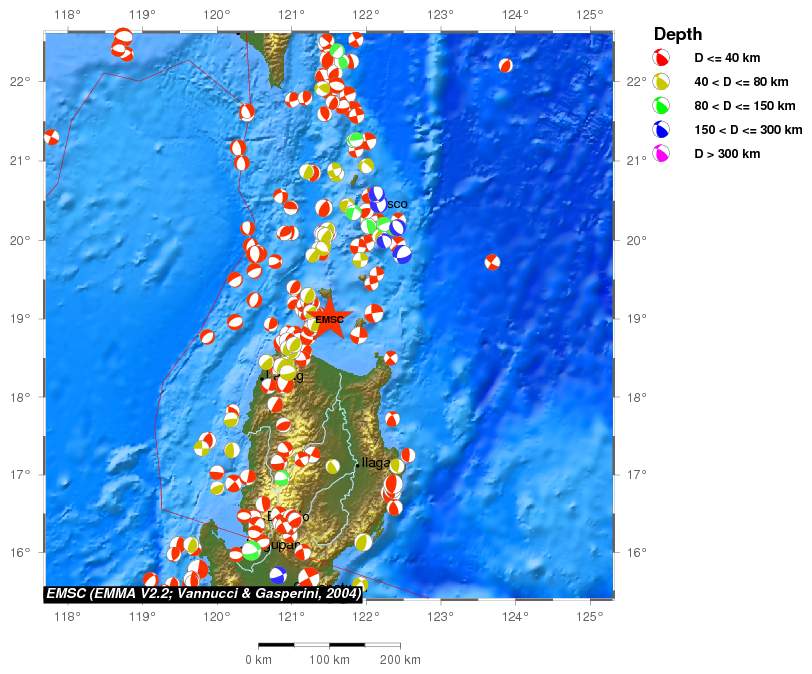Click the D > 300 km legend text

click(727, 154)
